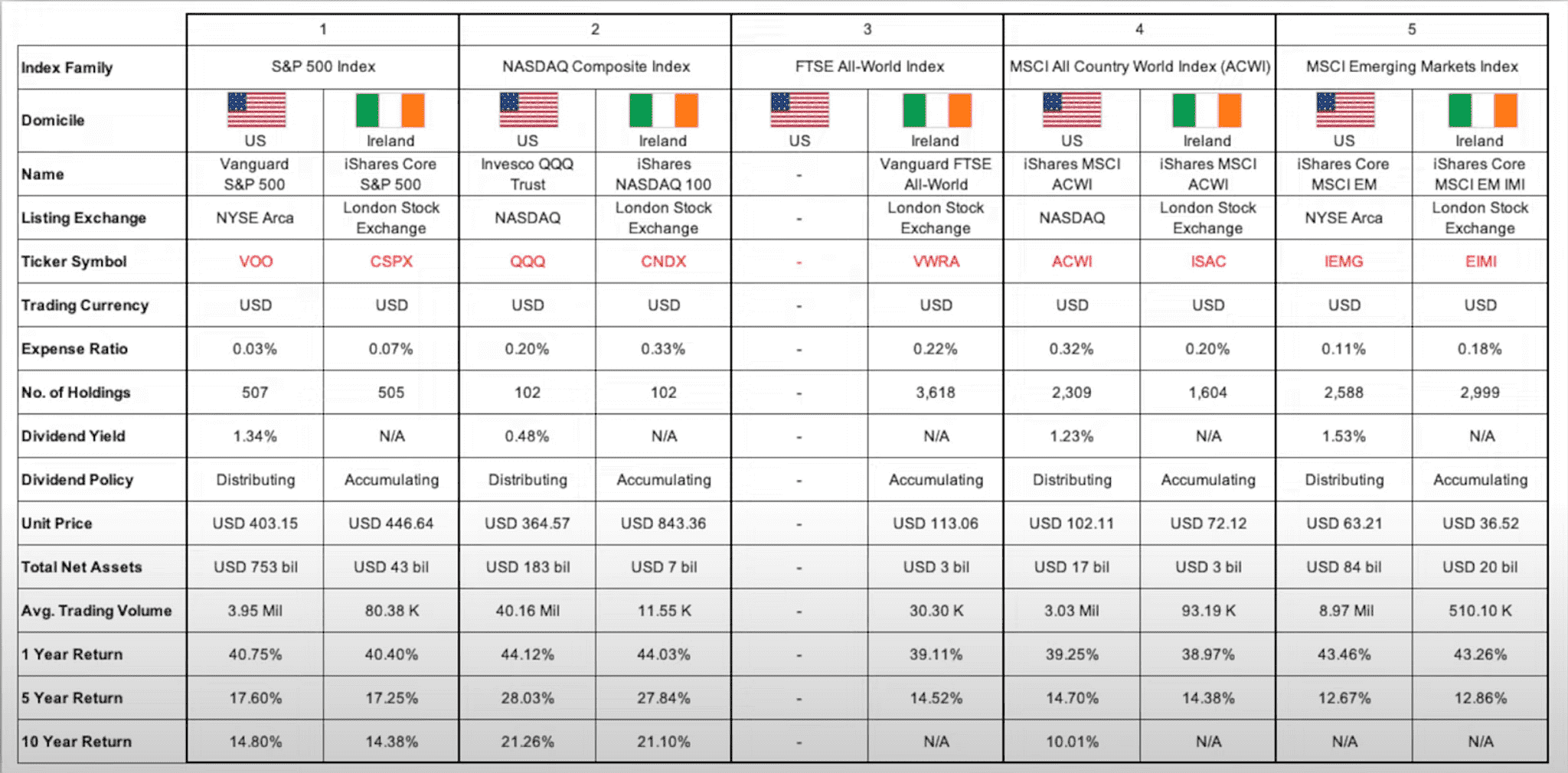Click the Ireland flag in the MSCI ACWI column
The height and width of the screenshot is (773, 1568).
pos(1207,110)
